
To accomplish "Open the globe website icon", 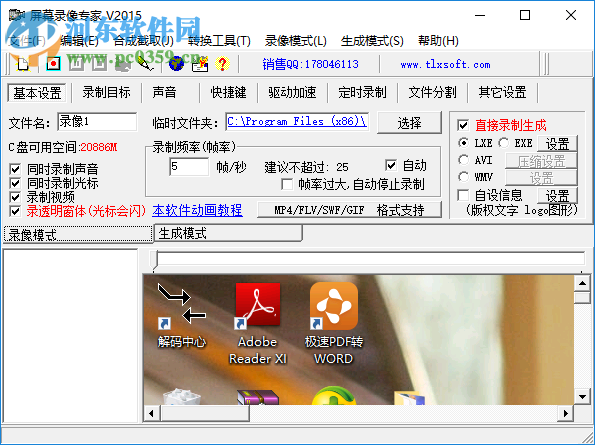I will tap(176, 64).
